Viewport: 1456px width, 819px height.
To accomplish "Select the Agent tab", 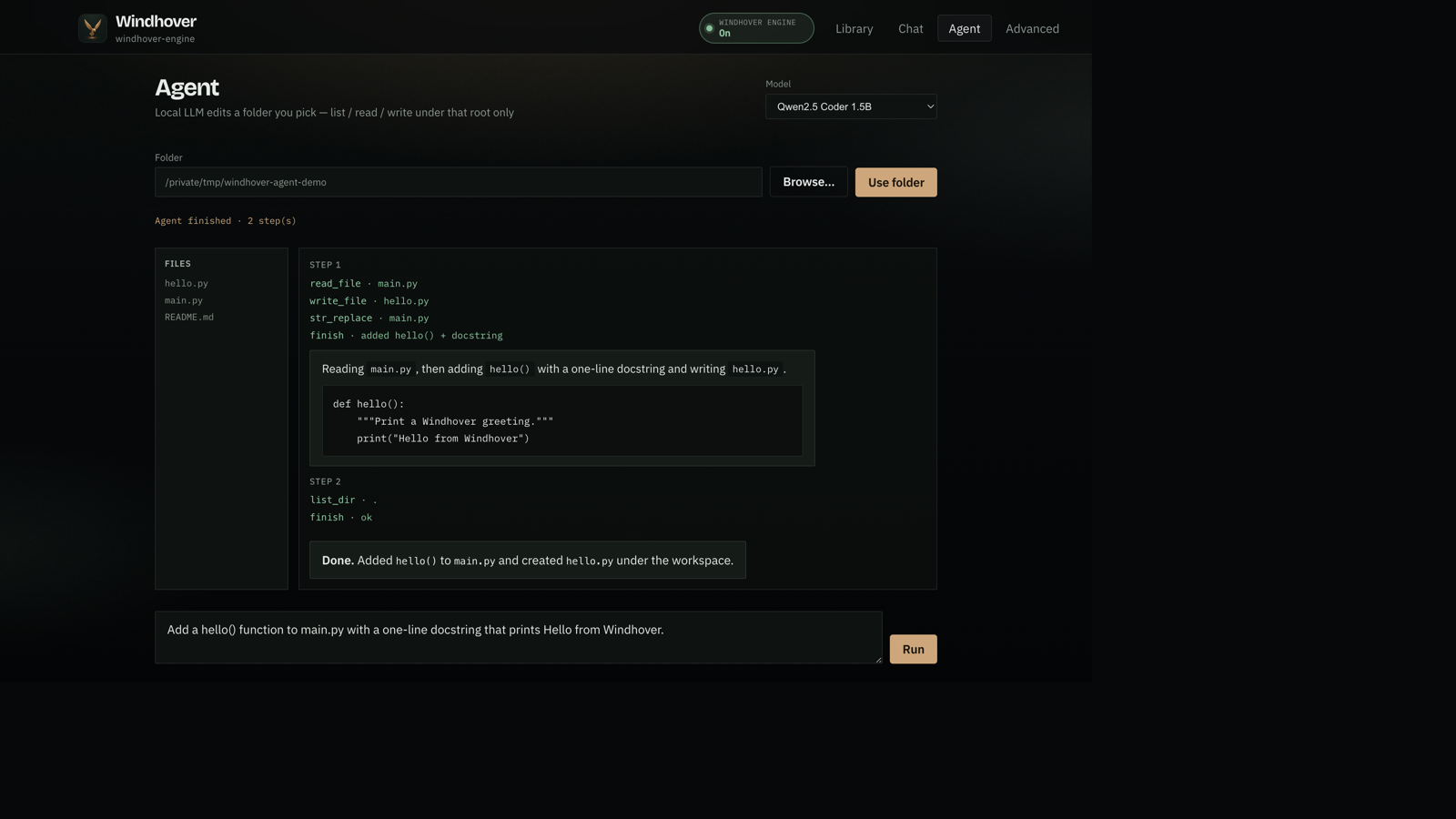I will (x=964, y=28).
